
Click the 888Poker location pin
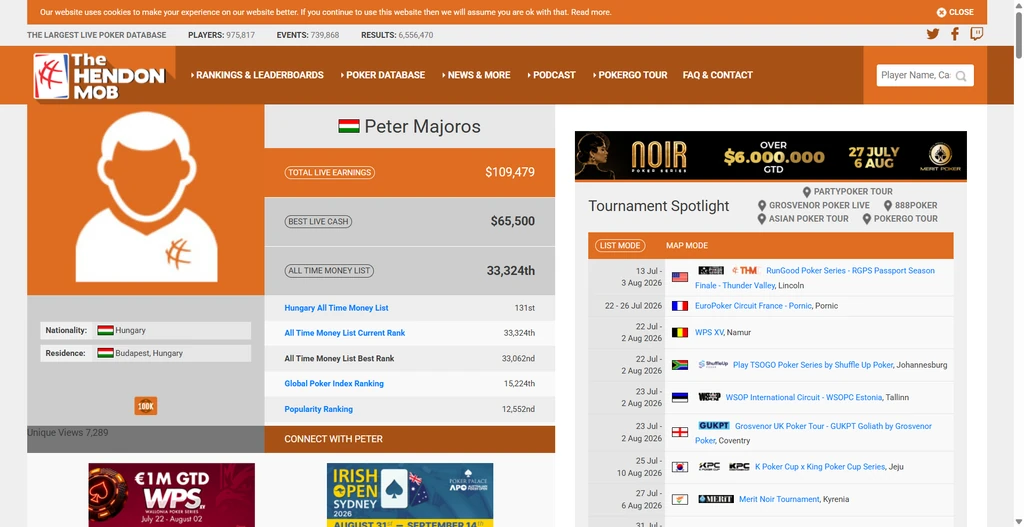tap(886, 206)
